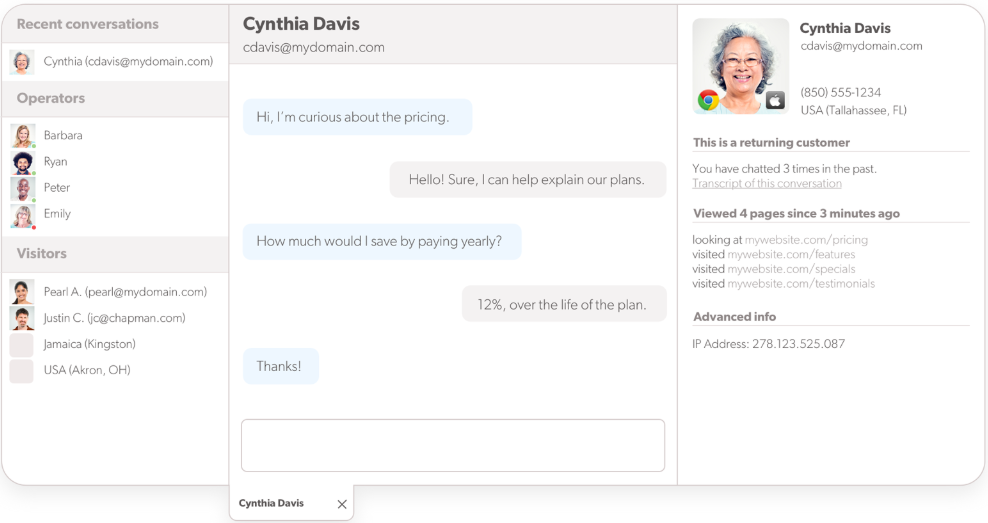Click Emily's avatar with the red status dot
The image size is (988, 523).
(23, 216)
